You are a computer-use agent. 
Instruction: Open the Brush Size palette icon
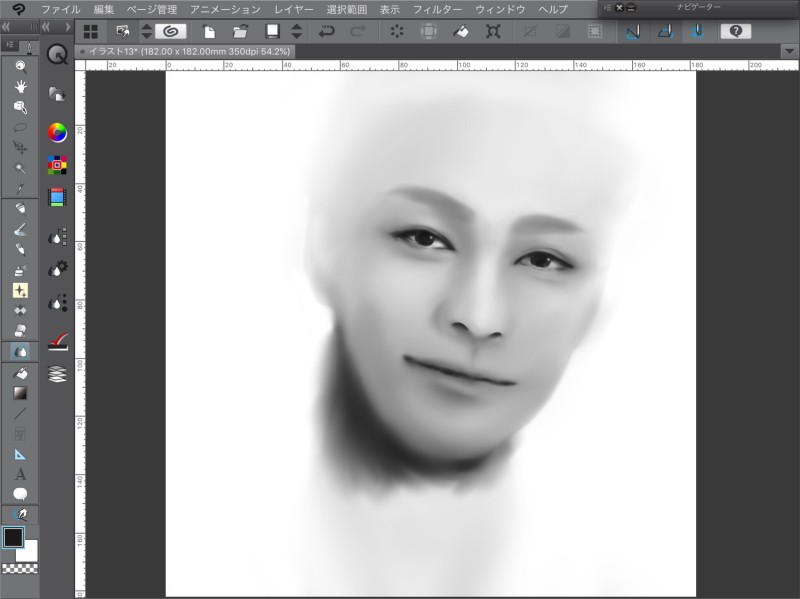pyautogui.click(x=57, y=302)
